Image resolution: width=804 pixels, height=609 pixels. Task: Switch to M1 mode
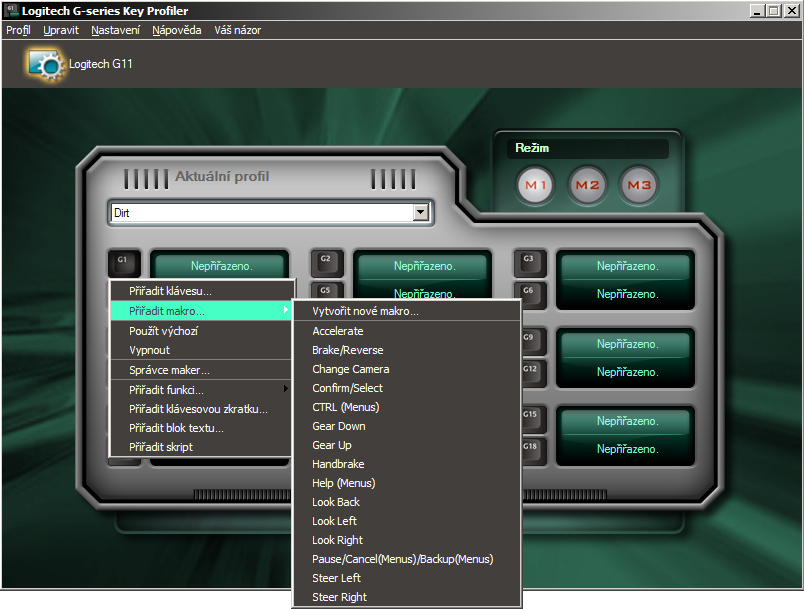pyautogui.click(x=537, y=185)
